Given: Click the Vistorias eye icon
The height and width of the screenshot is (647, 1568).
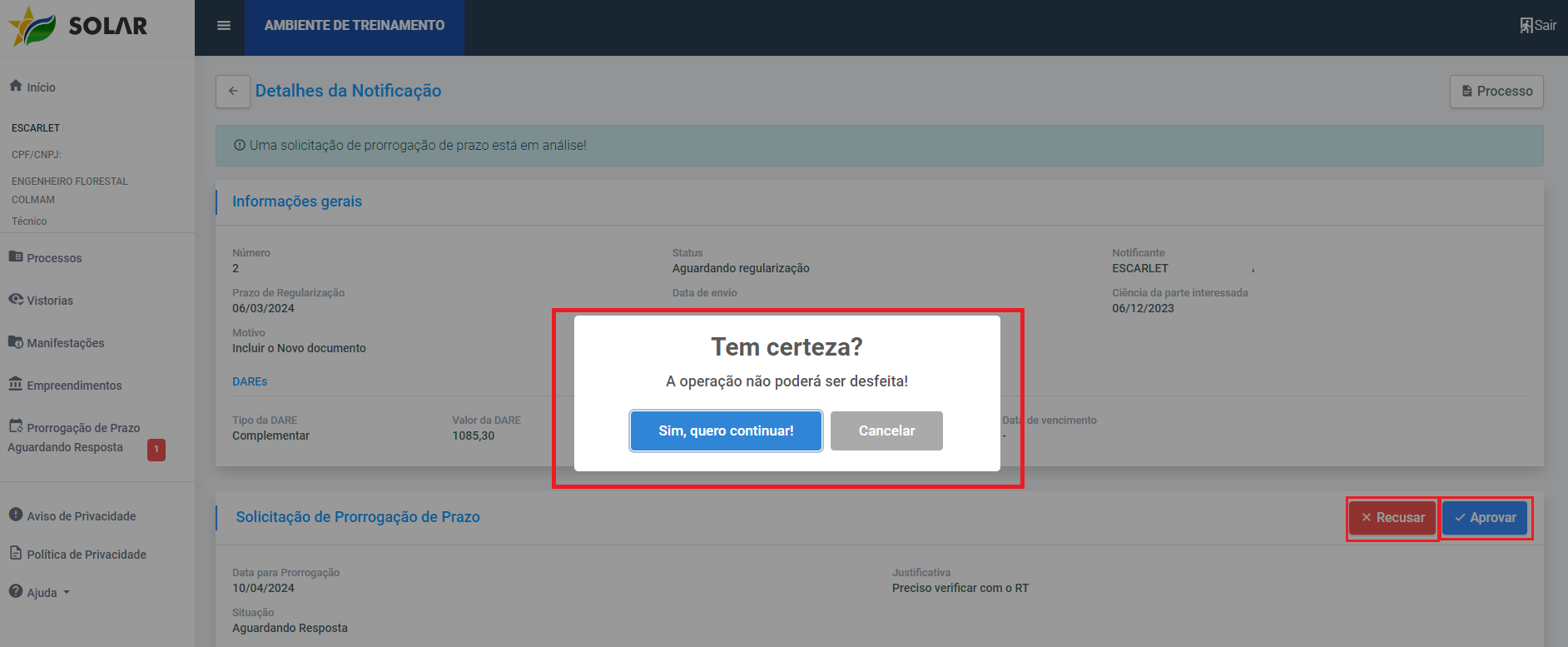Looking at the screenshot, I should click(x=16, y=299).
